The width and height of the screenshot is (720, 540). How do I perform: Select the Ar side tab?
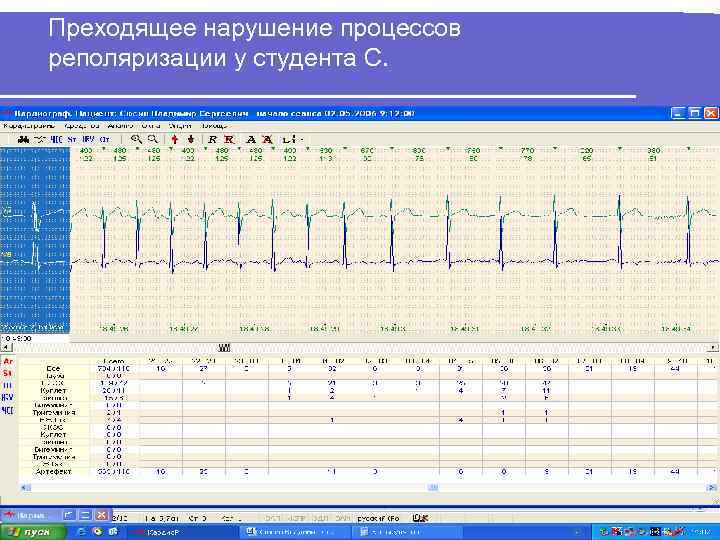pos(8,361)
